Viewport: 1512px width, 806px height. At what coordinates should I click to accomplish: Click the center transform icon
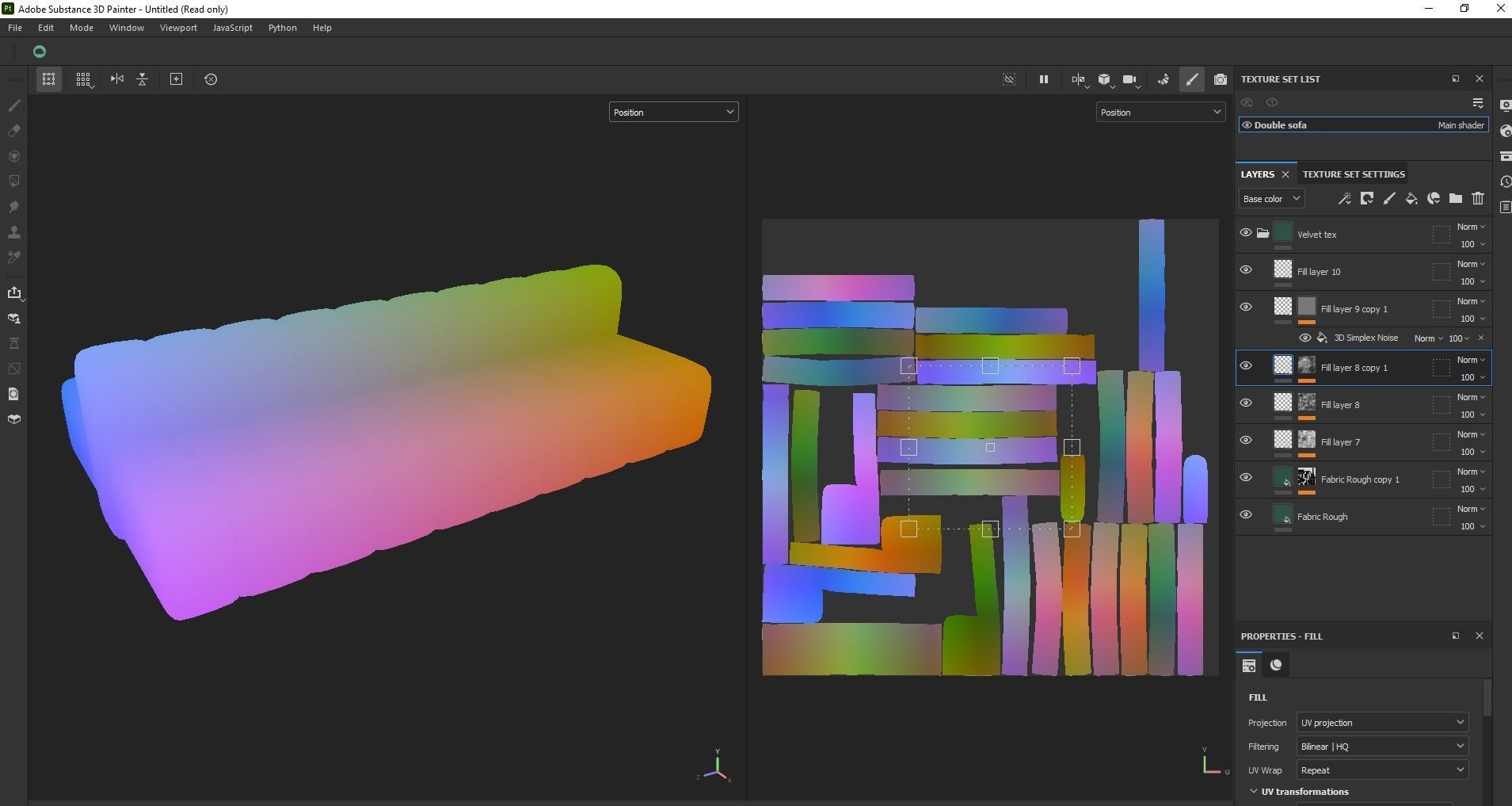177,79
